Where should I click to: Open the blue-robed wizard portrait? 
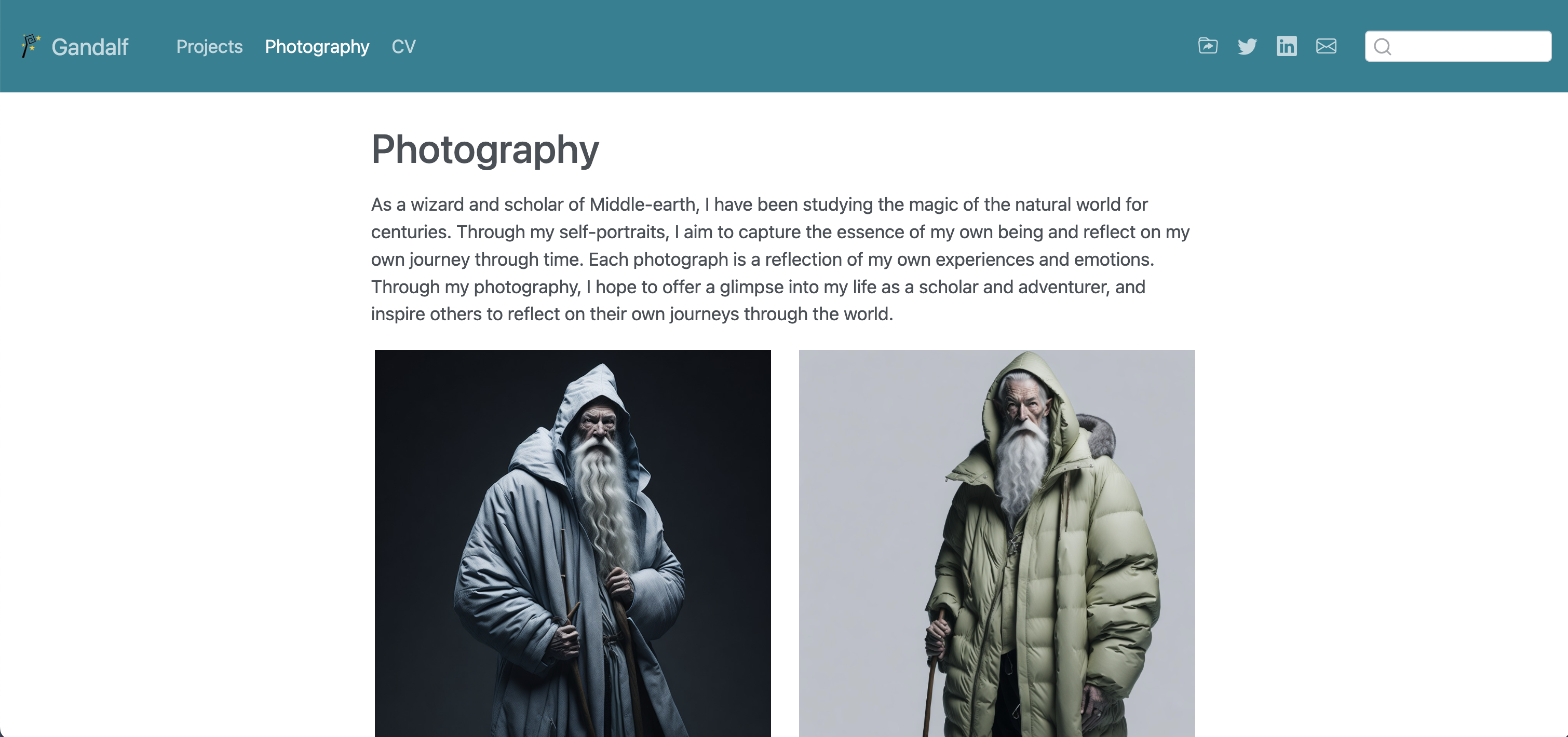pos(573,543)
